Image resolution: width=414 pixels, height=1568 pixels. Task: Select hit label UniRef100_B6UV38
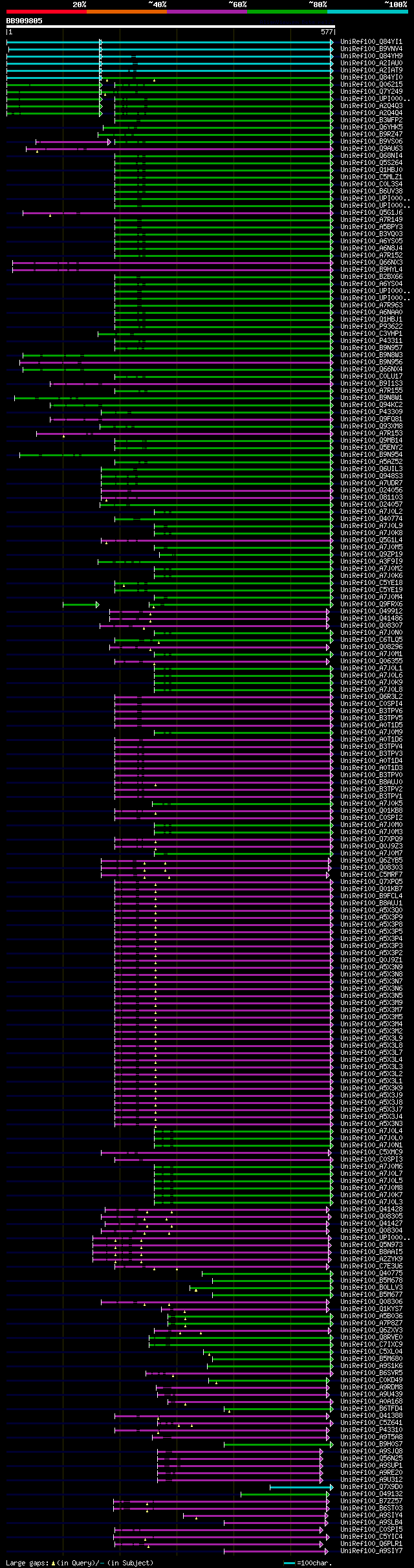click(x=371, y=191)
